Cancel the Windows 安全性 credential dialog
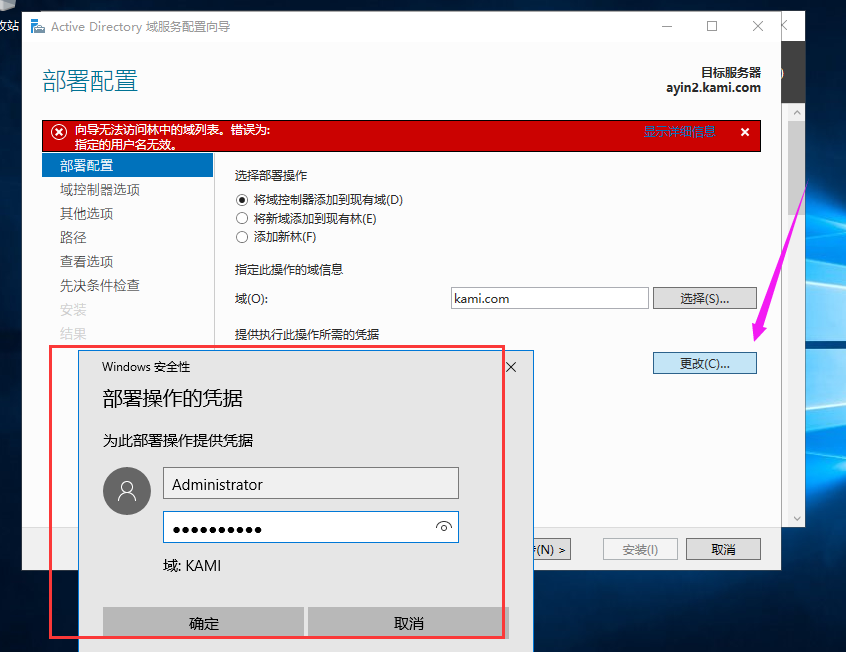 tap(408, 623)
